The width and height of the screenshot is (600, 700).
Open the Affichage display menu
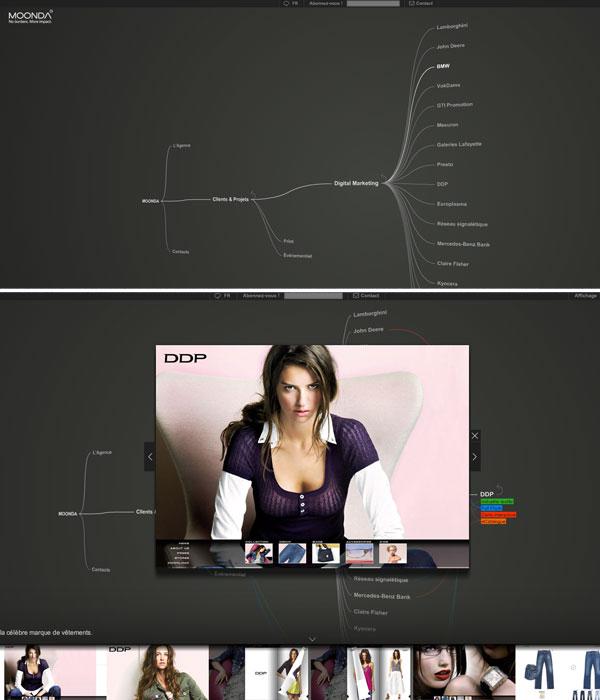click(x=585, y=296)
